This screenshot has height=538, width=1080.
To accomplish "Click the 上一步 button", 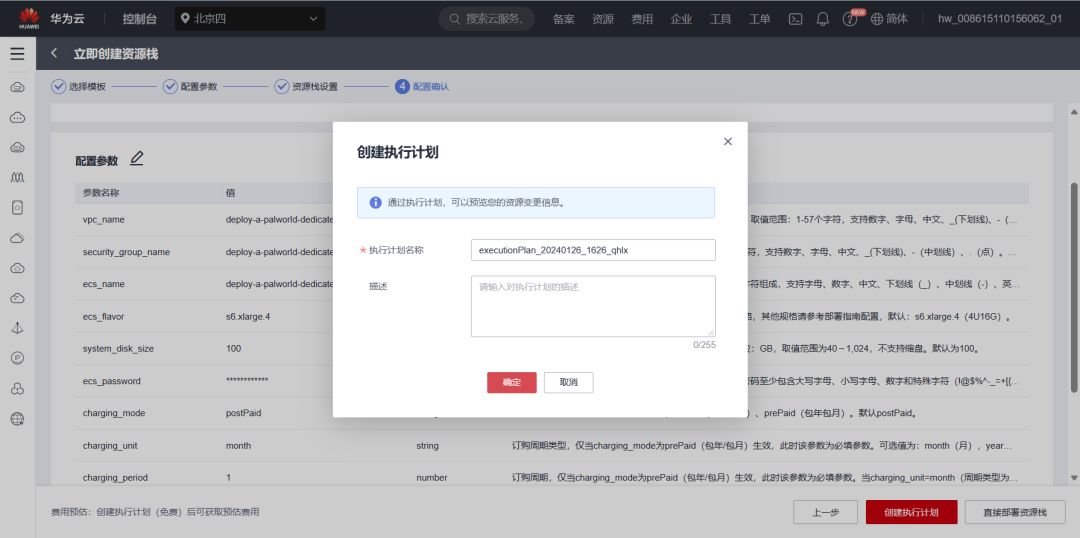I will tap(825, 513).
